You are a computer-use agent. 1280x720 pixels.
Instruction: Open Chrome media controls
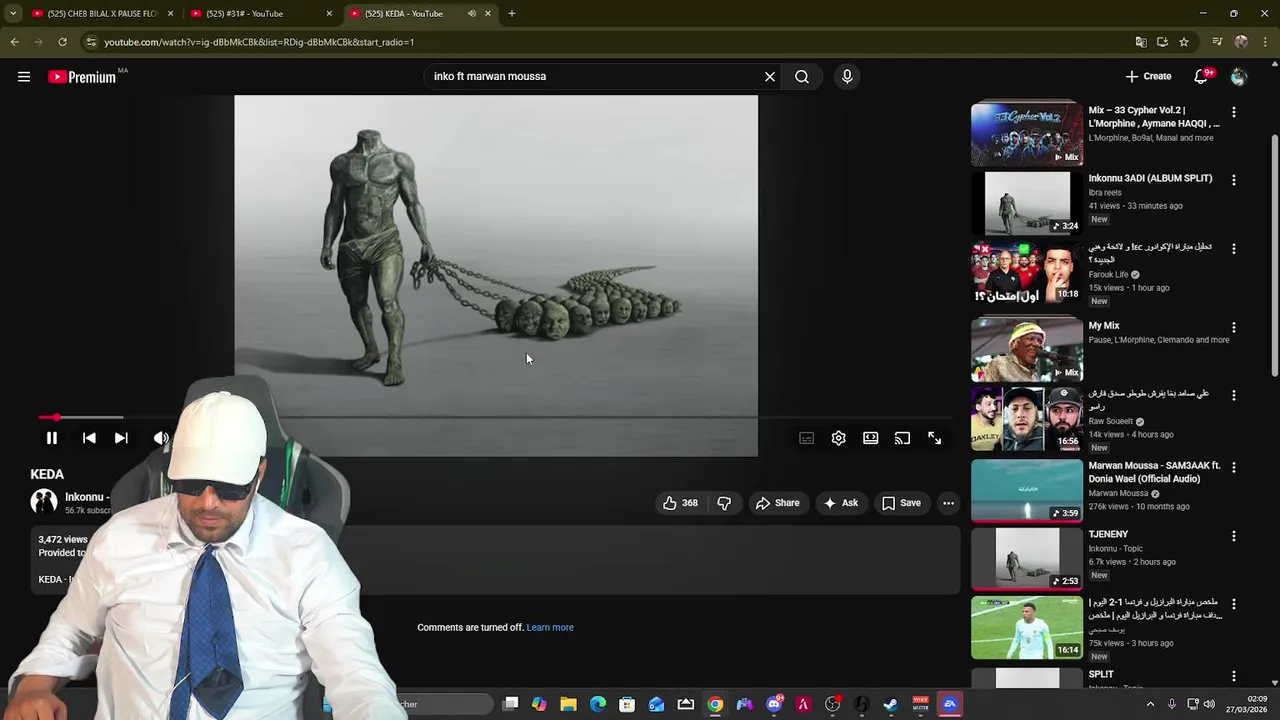pos(1217,42)
